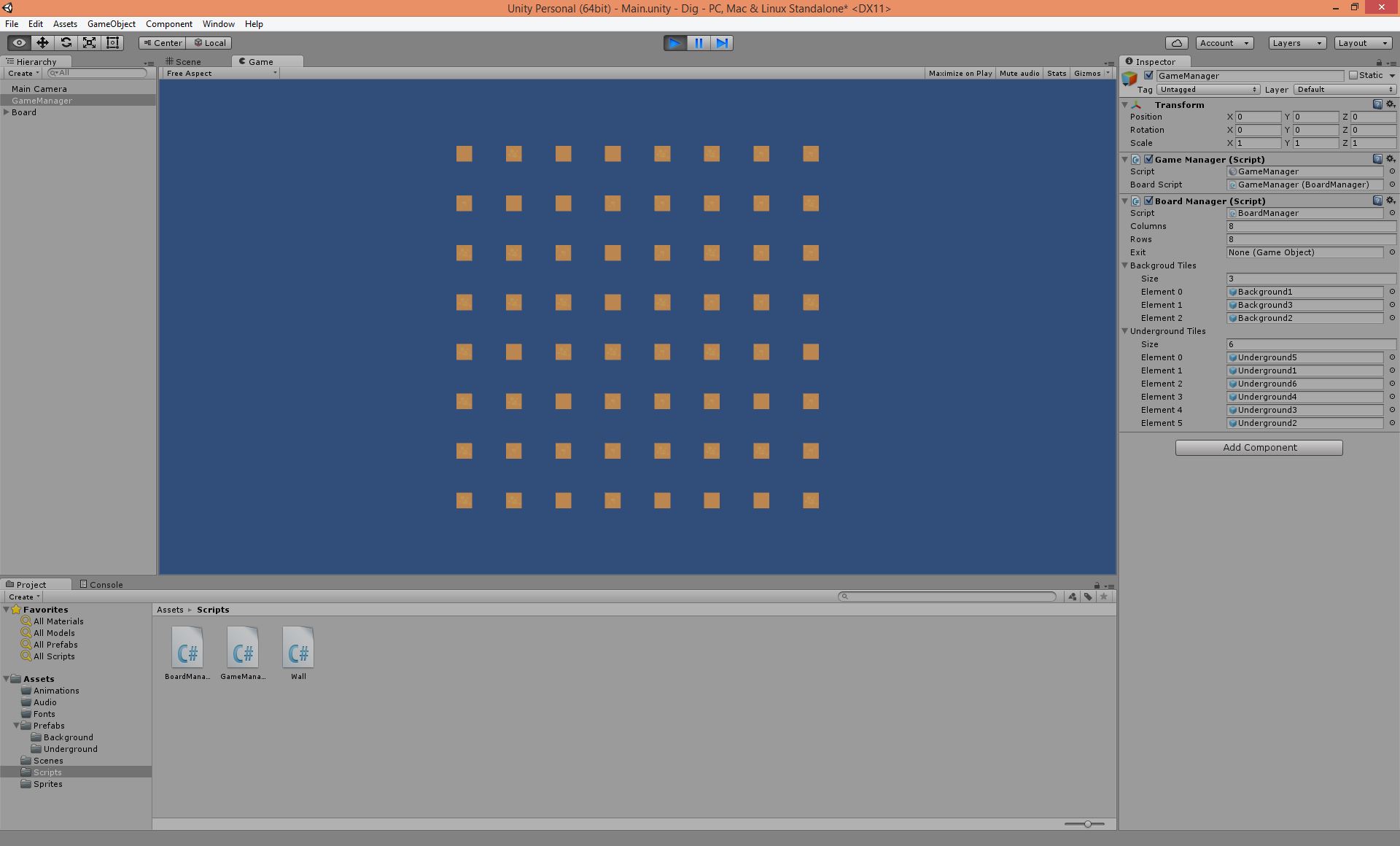Select the Wall script thumbnail
The image size is (1400, 846).
click(x=297, y=648)
